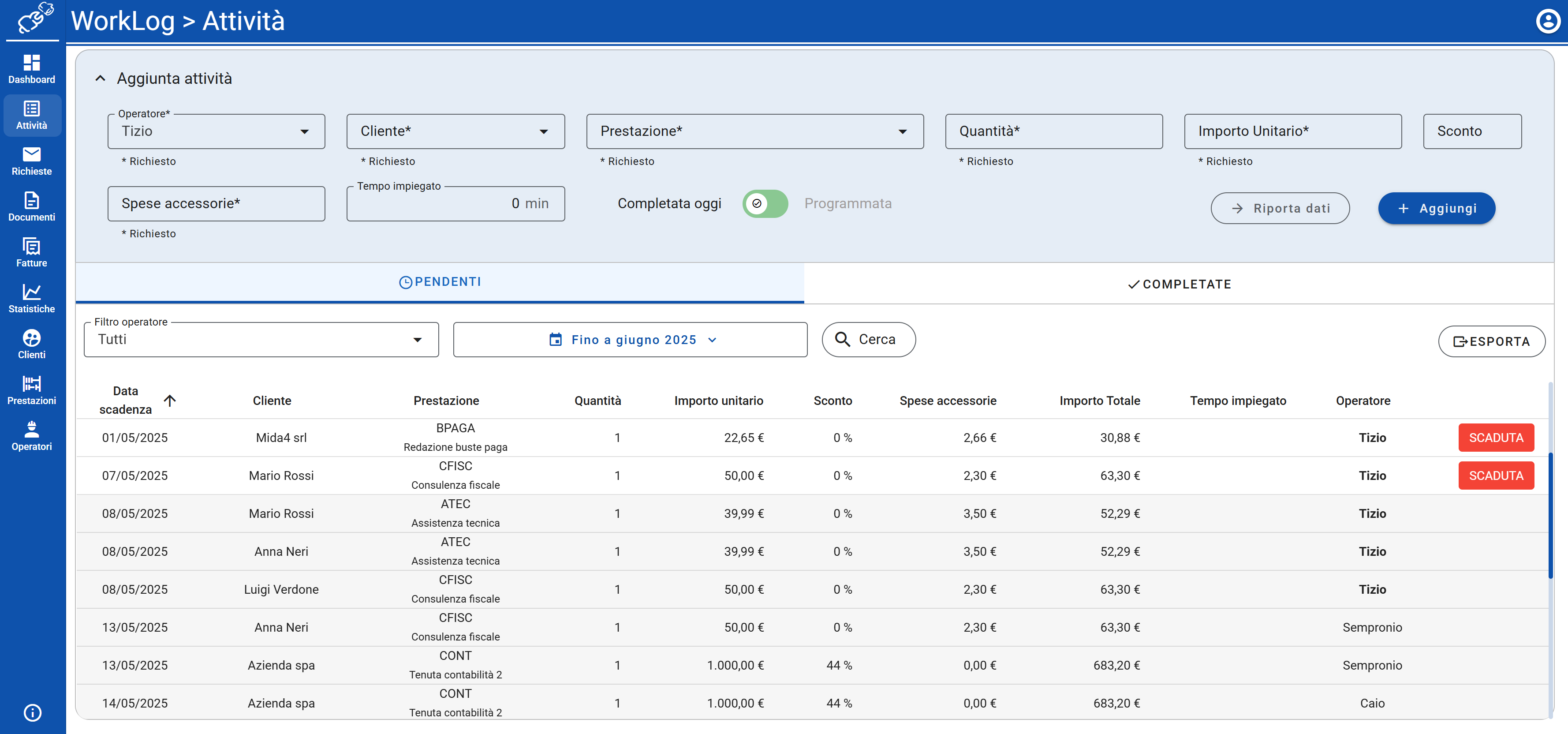The width and height of the screenshot is (1568, 734).
Task: Expand the Prestazione dropdown
Action: [754, 131]
